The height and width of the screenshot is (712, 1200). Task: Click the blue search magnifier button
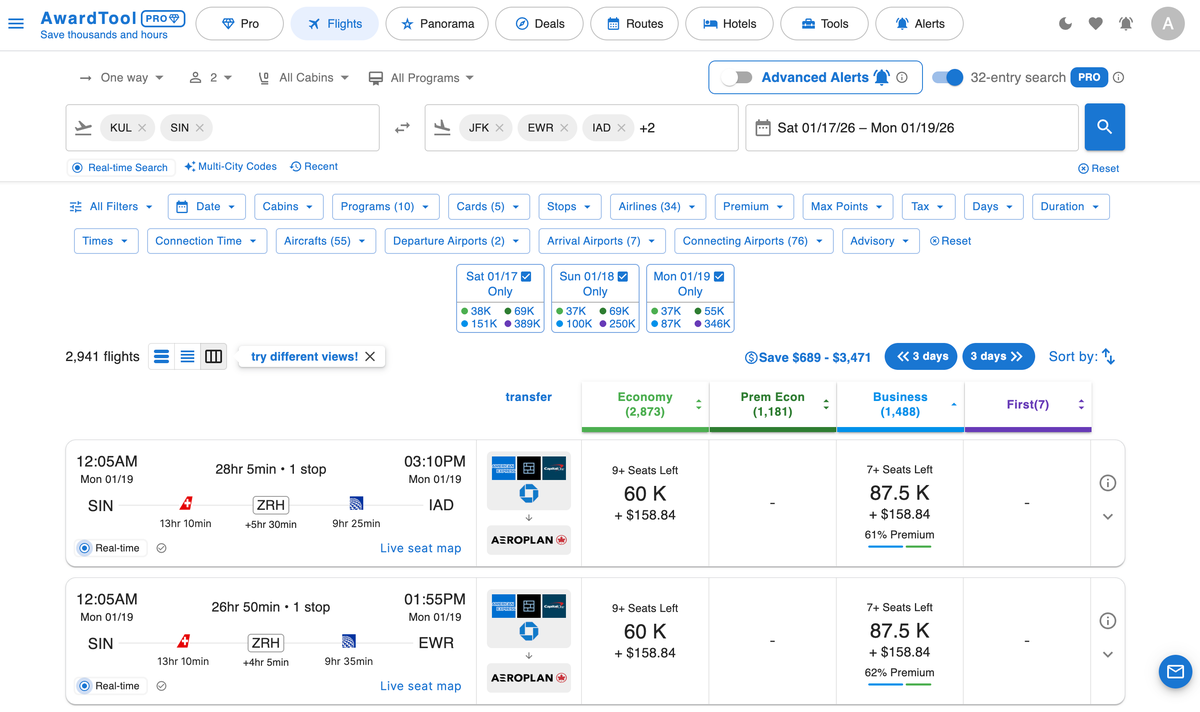[1104, 127]
